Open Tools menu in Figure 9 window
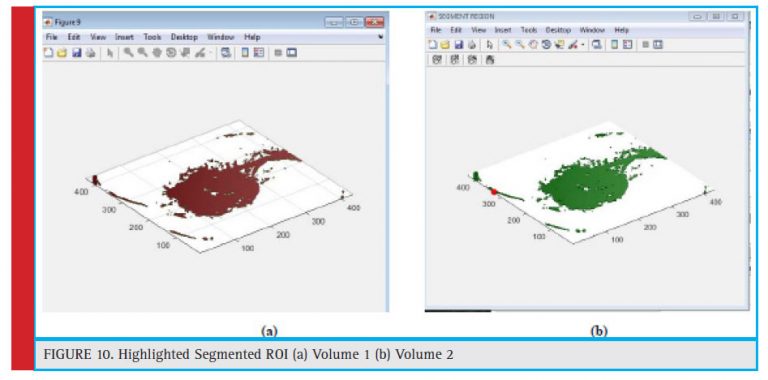The width and height of the screenshot is (768, 380). click(x=152, y=37)
